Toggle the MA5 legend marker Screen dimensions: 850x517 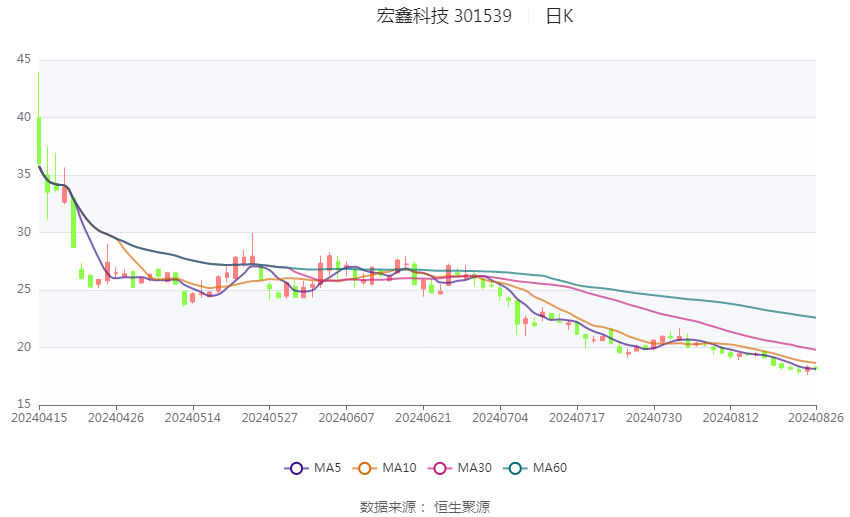click(x=296, y=468)
